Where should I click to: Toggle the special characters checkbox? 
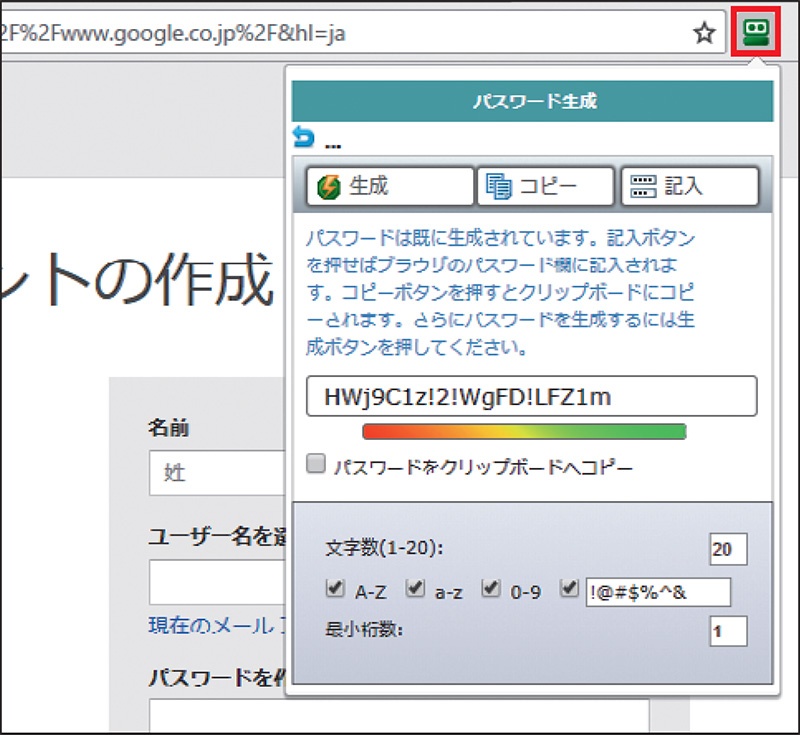pos(570,589)
